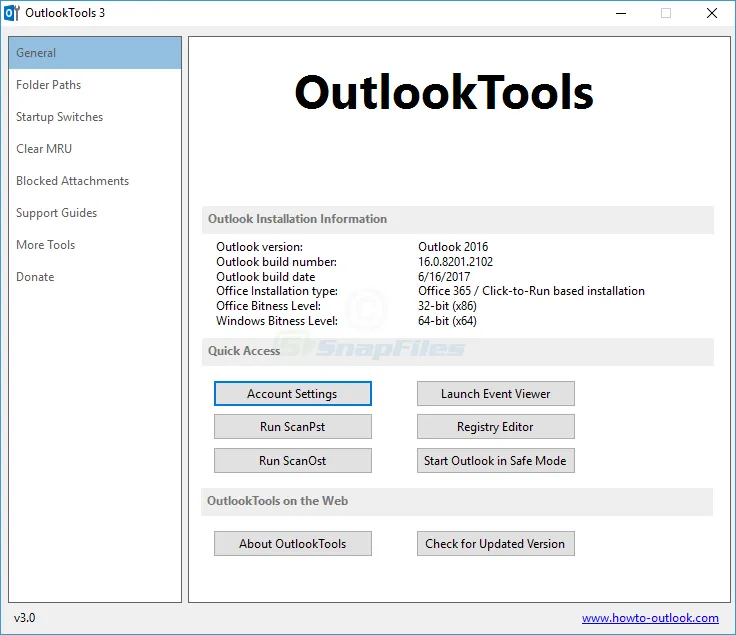Click the OutlookTools app icon in title bar
The height and width of the screenshot is (635, 736).
coord(11,13)
